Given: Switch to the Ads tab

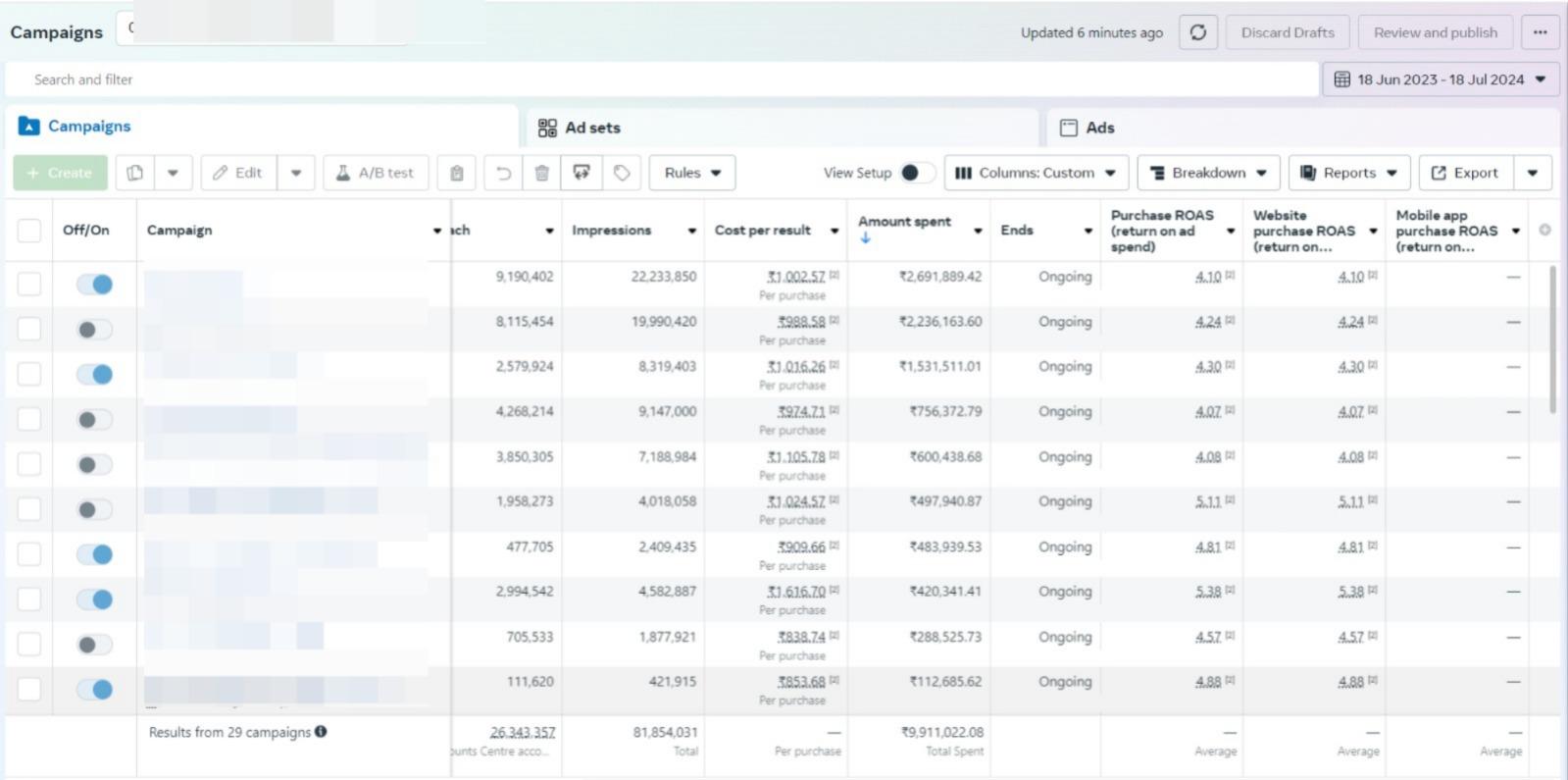Looking at the screenshot, I should tap(1303, 128).
